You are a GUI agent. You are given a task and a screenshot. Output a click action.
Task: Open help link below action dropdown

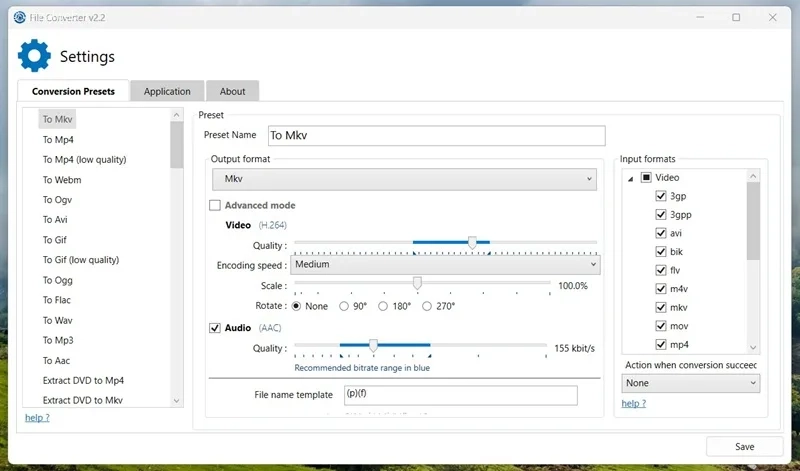pos(634,403)
